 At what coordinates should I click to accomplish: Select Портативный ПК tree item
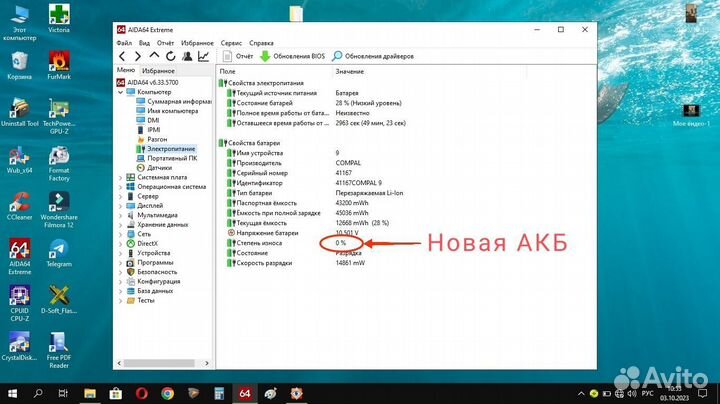[167, 158]
